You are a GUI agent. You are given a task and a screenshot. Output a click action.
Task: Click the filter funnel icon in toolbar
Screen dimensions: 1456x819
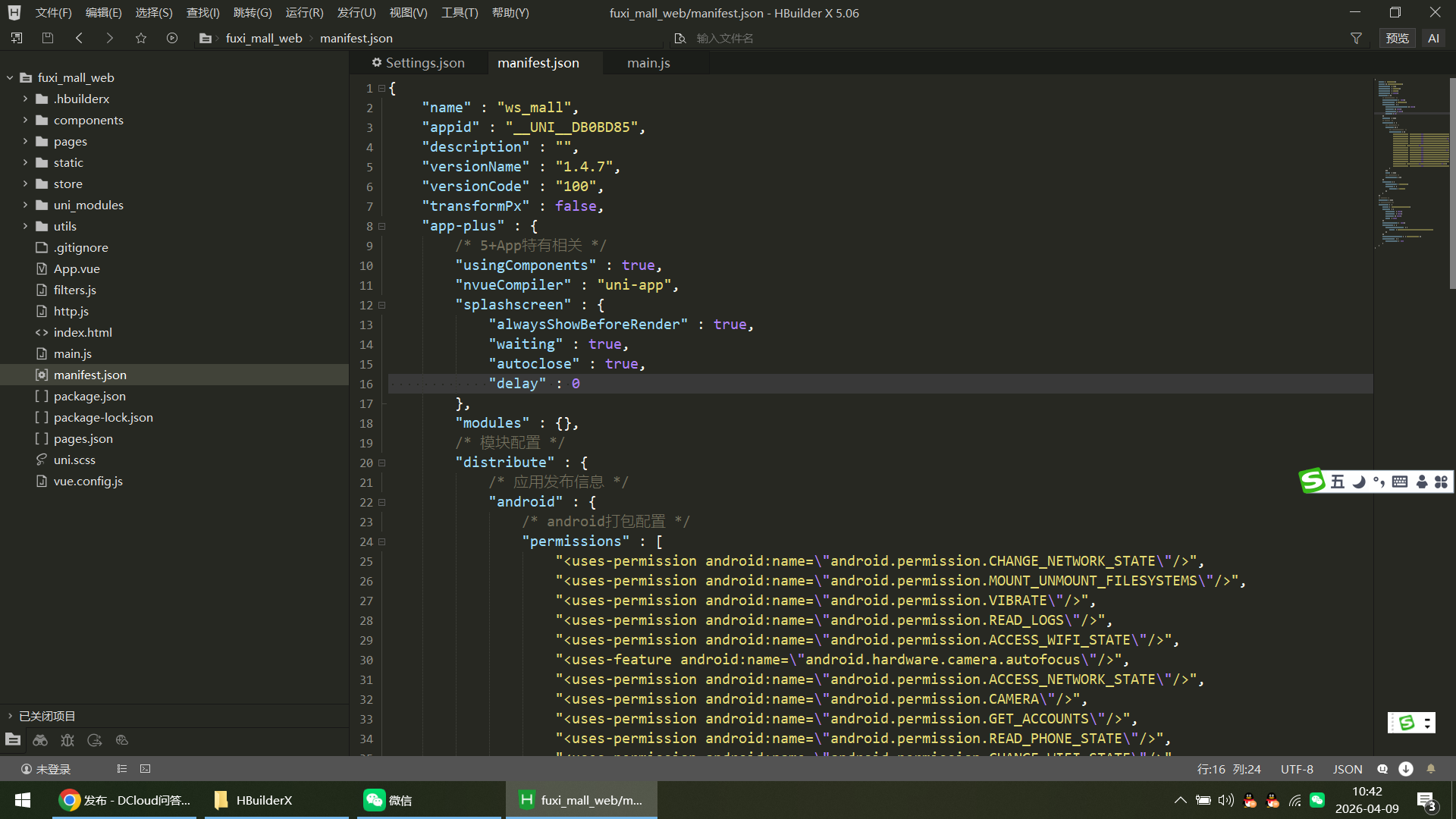1356,38
